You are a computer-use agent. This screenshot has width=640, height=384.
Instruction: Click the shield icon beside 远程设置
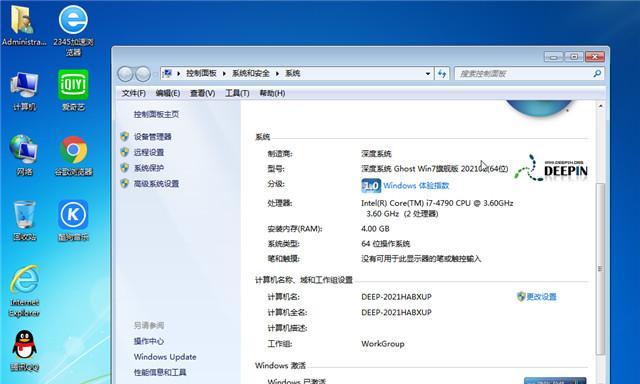(x=125, y=152)
